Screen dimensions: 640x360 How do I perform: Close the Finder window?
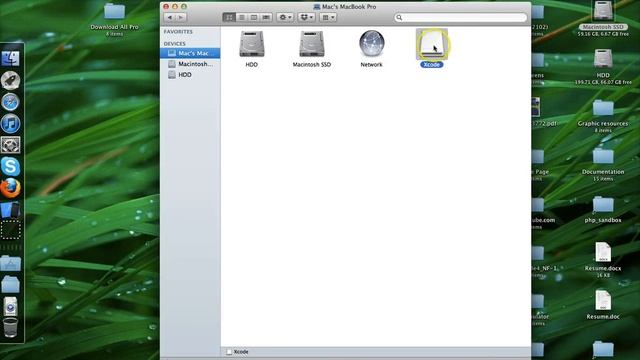click(166, 7)
